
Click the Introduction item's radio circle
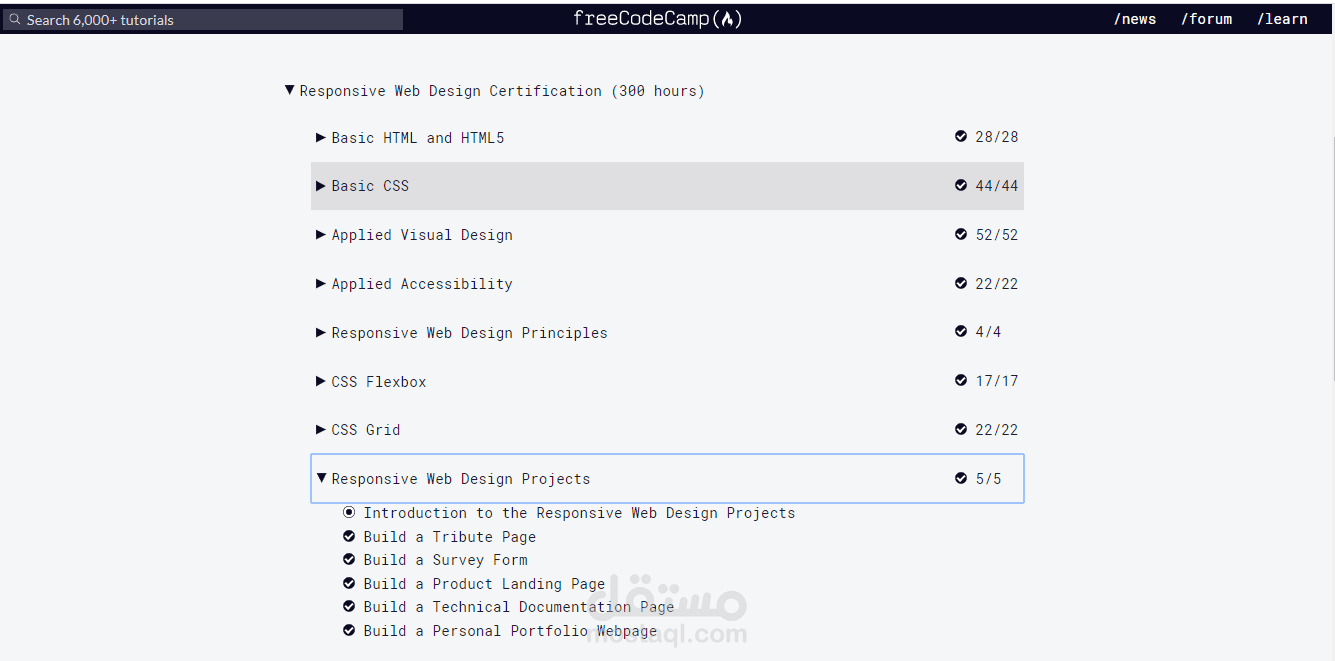[x=349, y=513]
